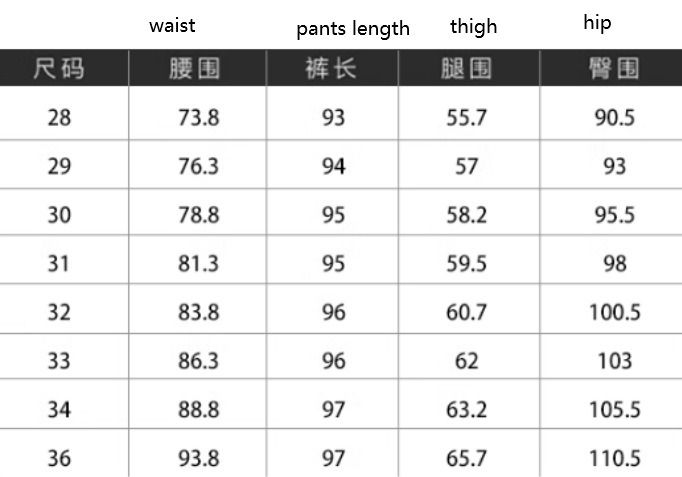
Task: Select the 腿围 header cell
Action: tap(466, 69)
